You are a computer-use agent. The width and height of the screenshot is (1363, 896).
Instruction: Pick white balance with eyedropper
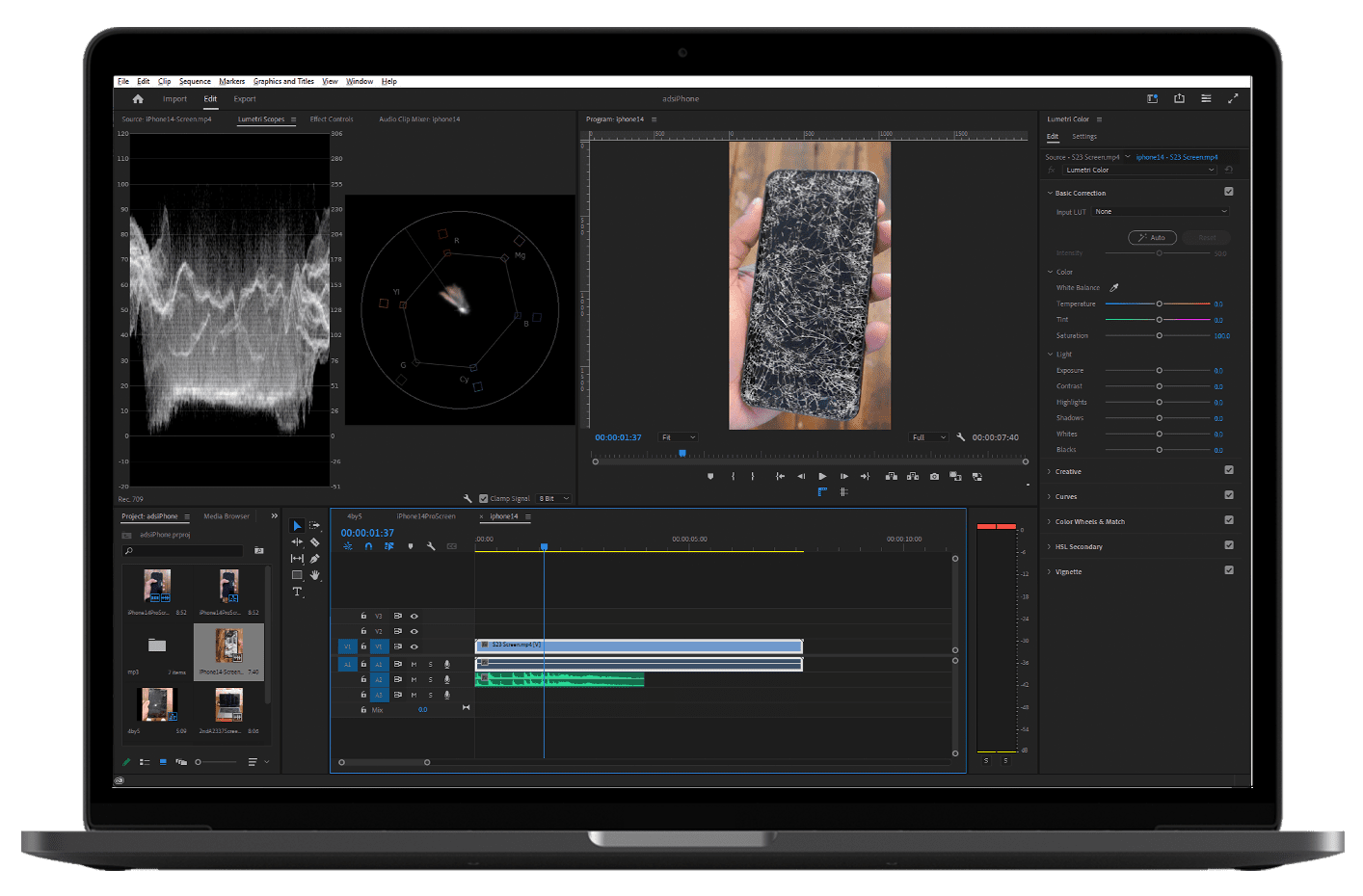pyautogui.click(x=1114, y=287)
